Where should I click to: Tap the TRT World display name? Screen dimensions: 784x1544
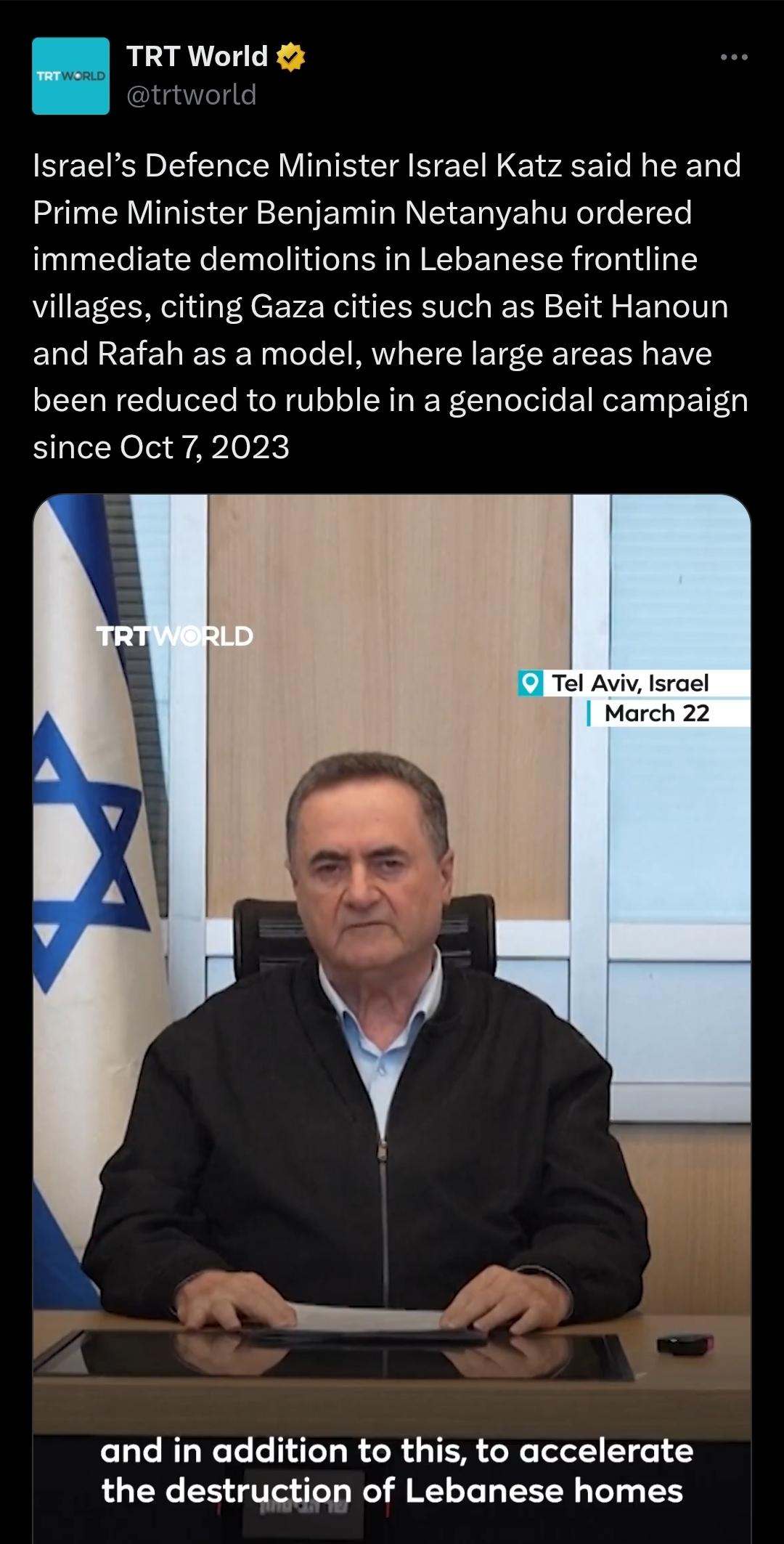pos(197,57)
